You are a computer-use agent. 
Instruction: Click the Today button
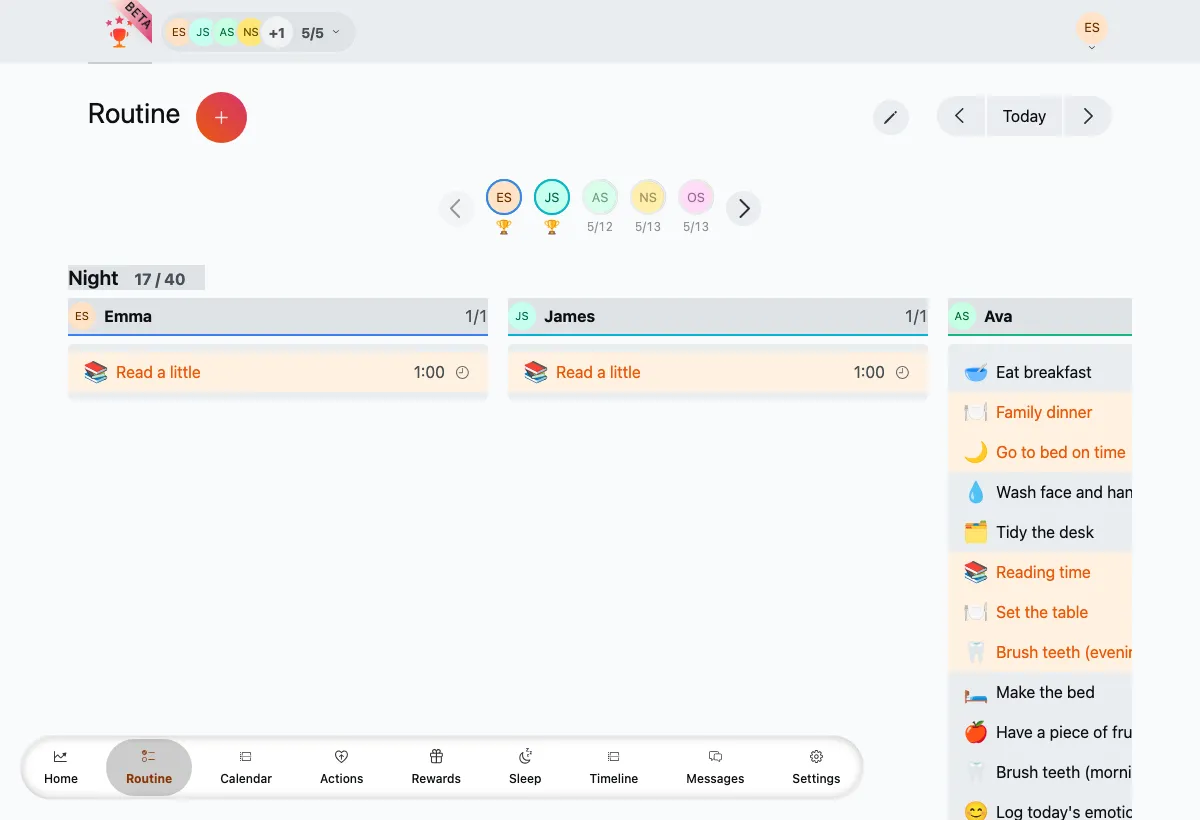coord(1024,116)
